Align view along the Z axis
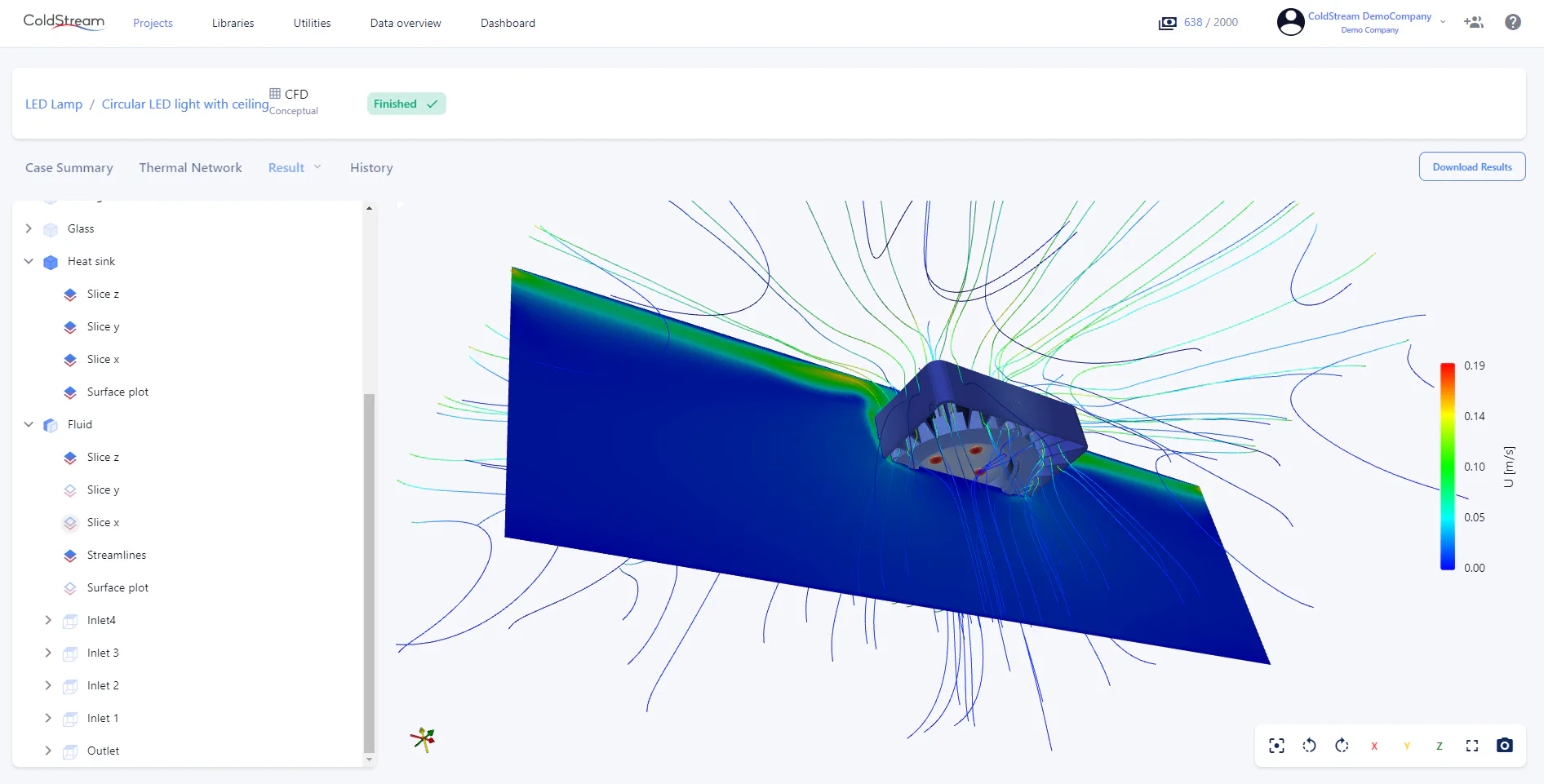Screen dimensions: 1544x784 pyautogui.click(x=1440, y=746)
